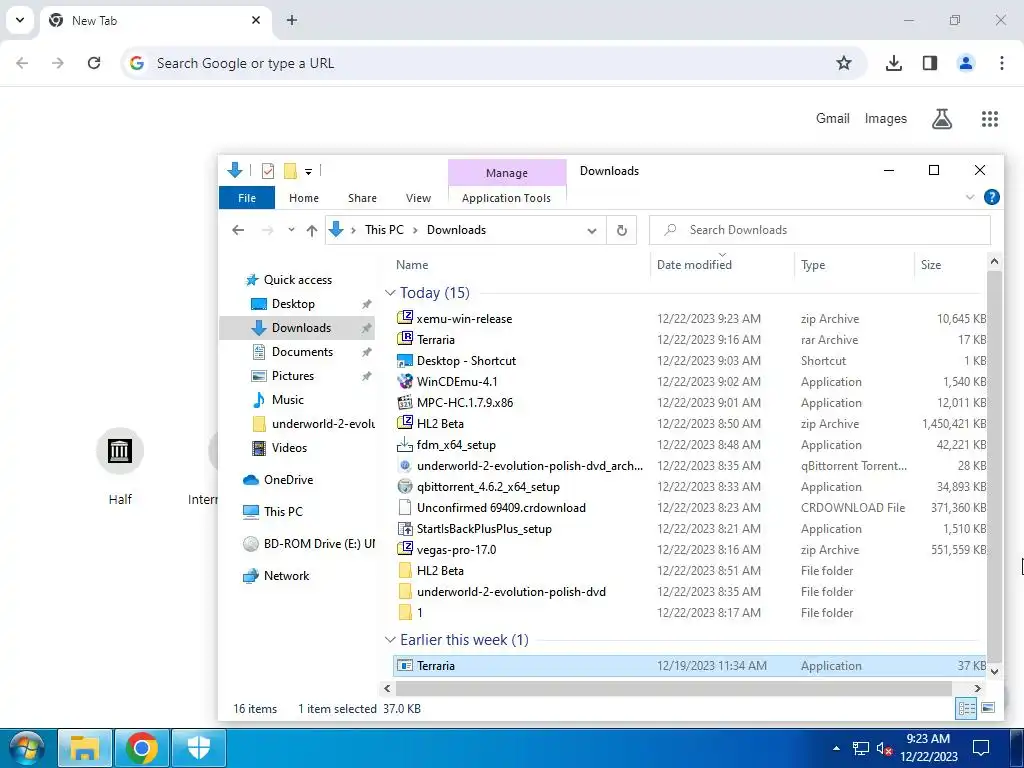
Task: Select Documents in navigation pane
Action: (x=302, y=351)
